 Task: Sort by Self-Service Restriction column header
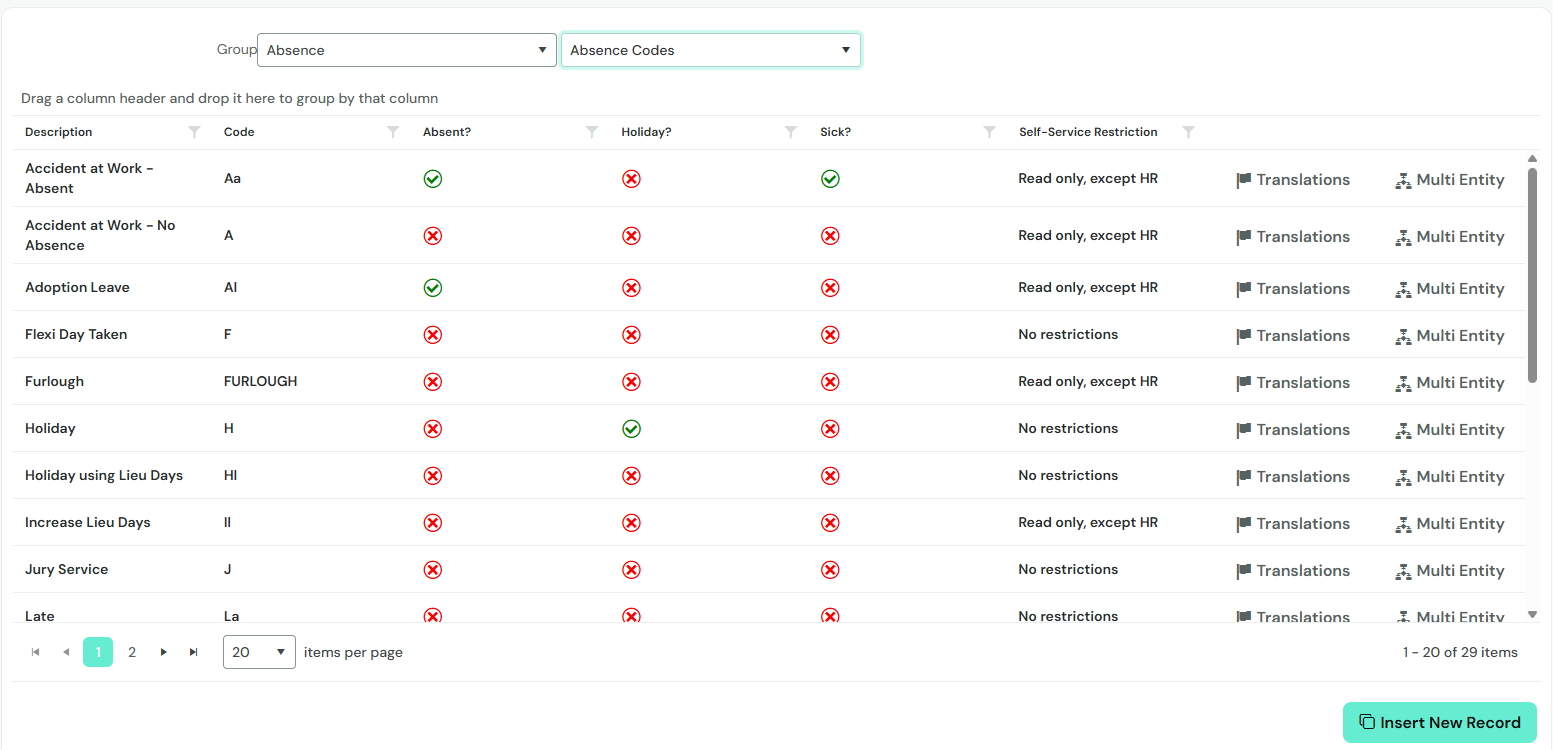1088,132
